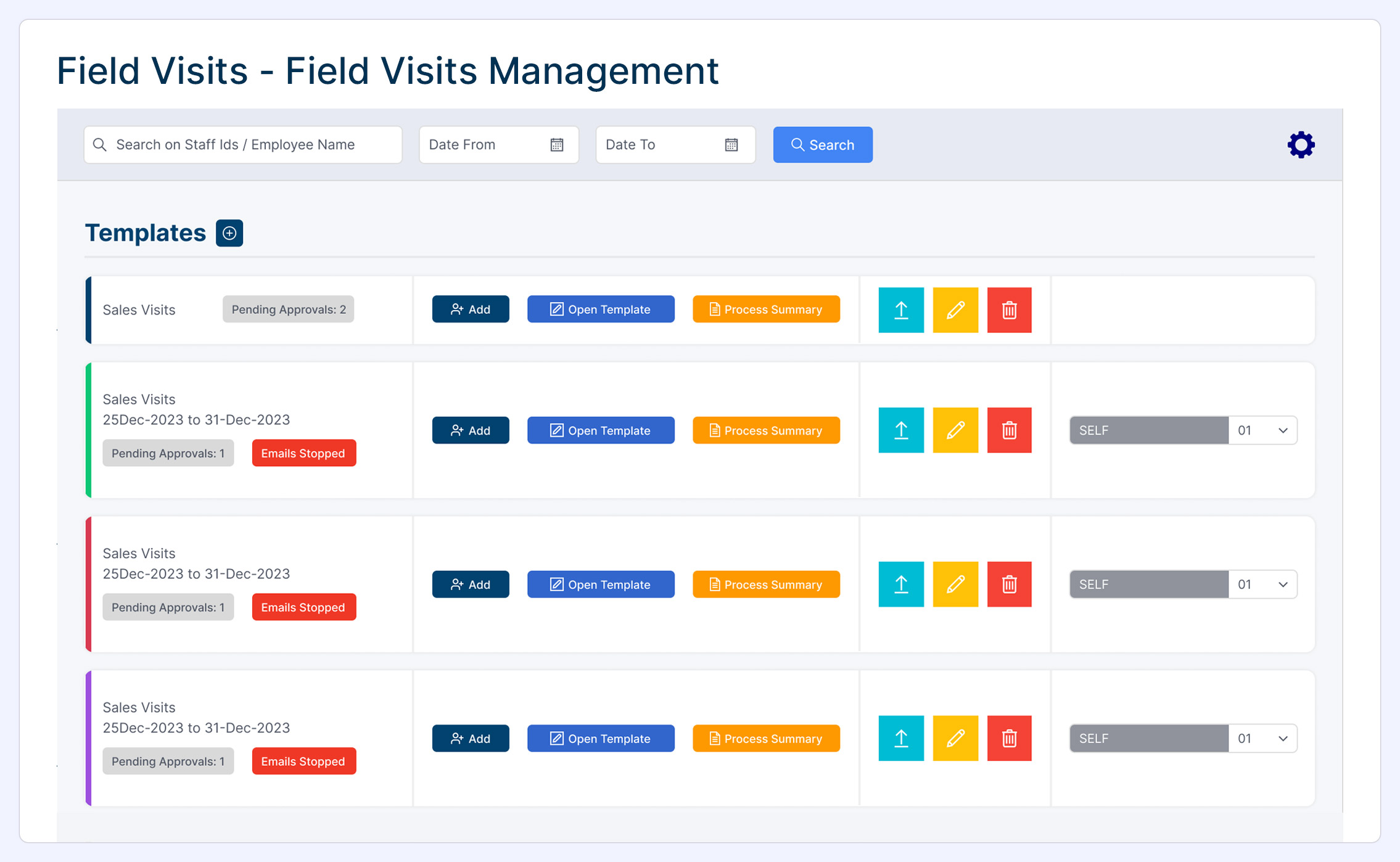1400x862 pixels.
Task: Click Pending Approvals: 2 badge
Action: pos(288,310)
